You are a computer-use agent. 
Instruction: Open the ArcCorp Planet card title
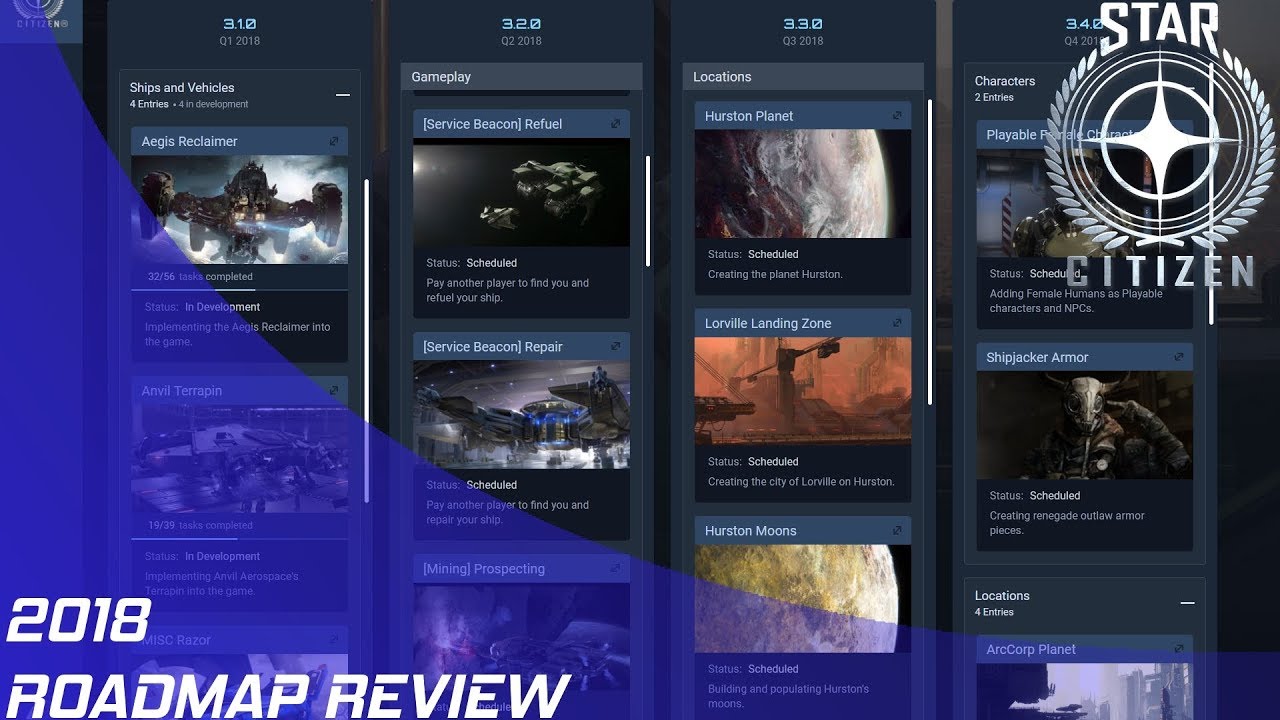tap(1031, 649)
